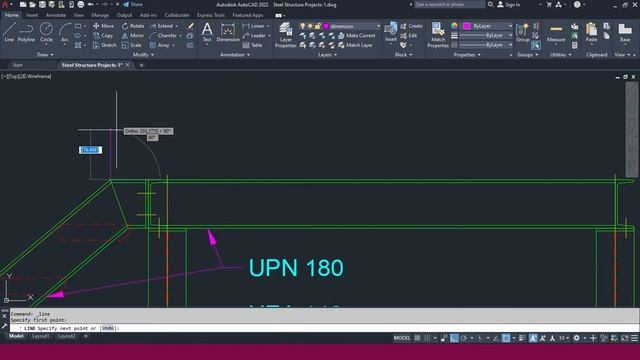This screenshot has width=640, height=360.
Task: Open the Insert block tool
Action: tap(391, 32)
